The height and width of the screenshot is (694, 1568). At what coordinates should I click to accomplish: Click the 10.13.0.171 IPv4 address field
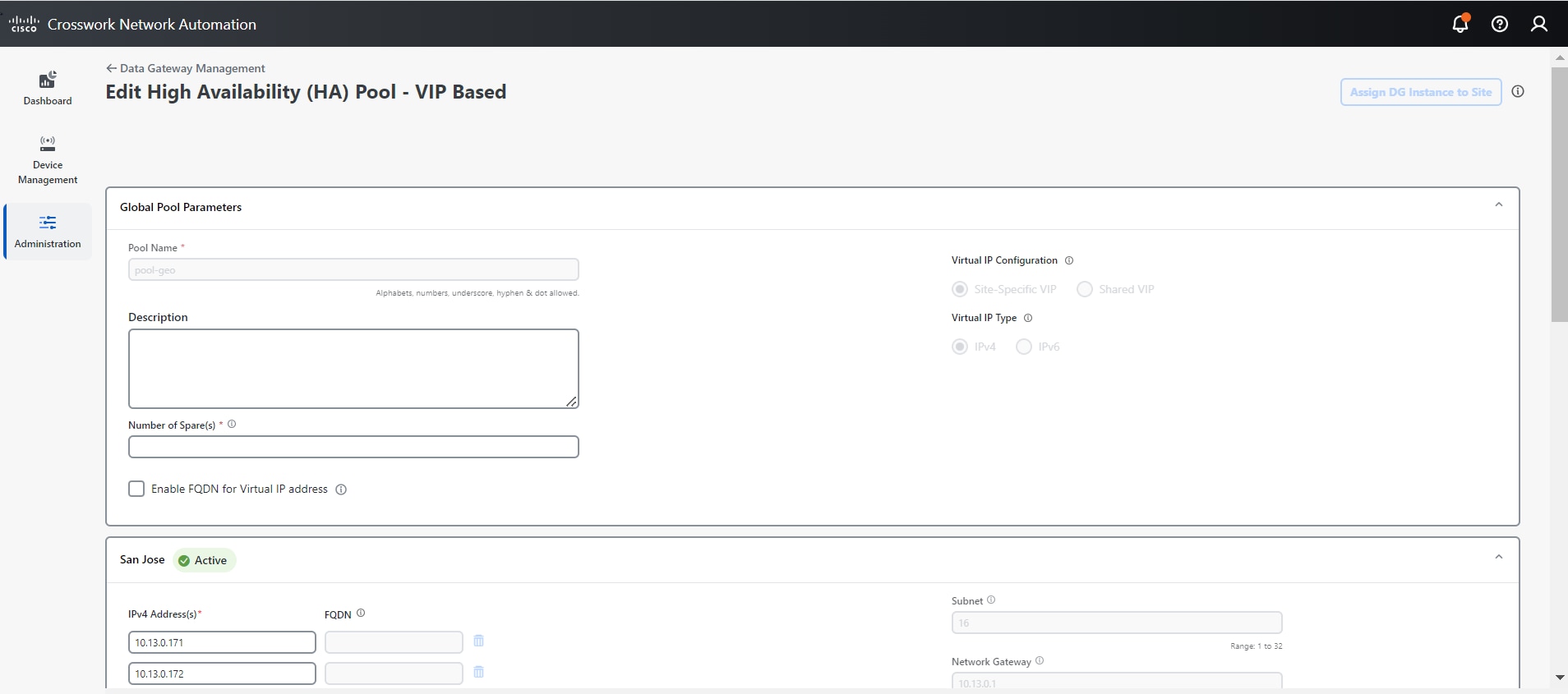click(222, 642)
